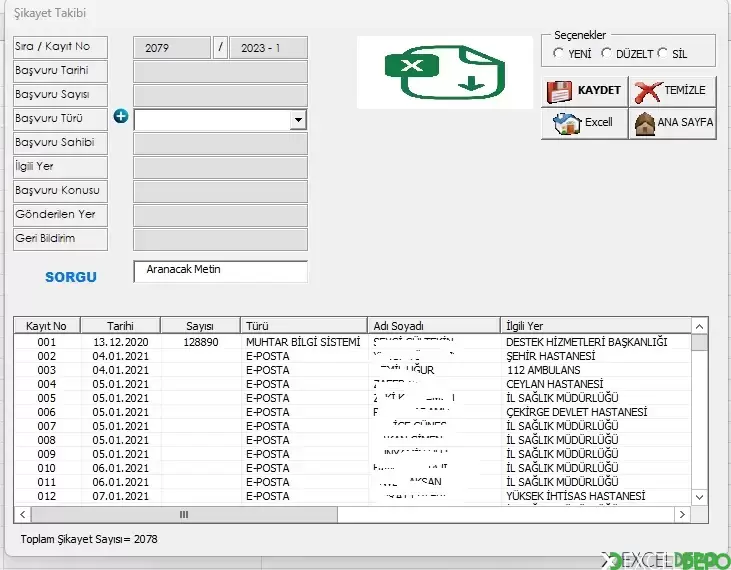The width and height of the screenshot is (731, 570).
Task: Export data with the Excell button
Action: pyautogui.click(x=585, y=123)
